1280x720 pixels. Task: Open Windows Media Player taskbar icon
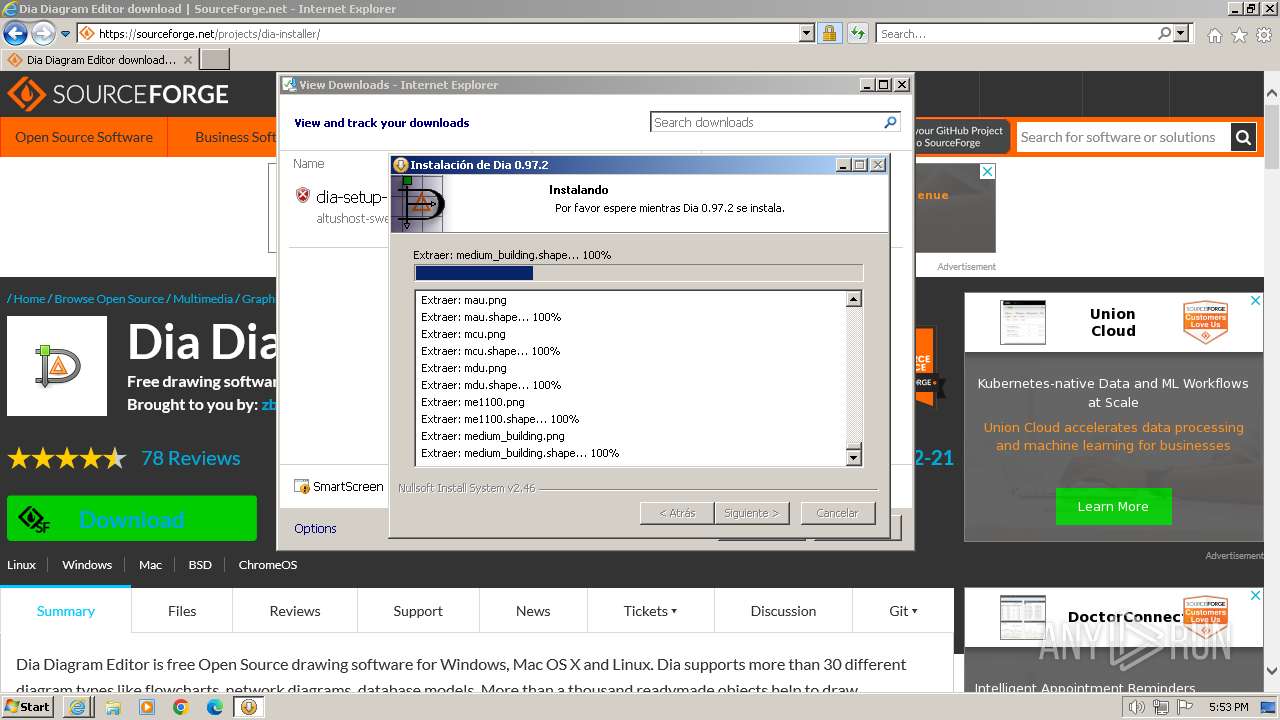point(146,707)
